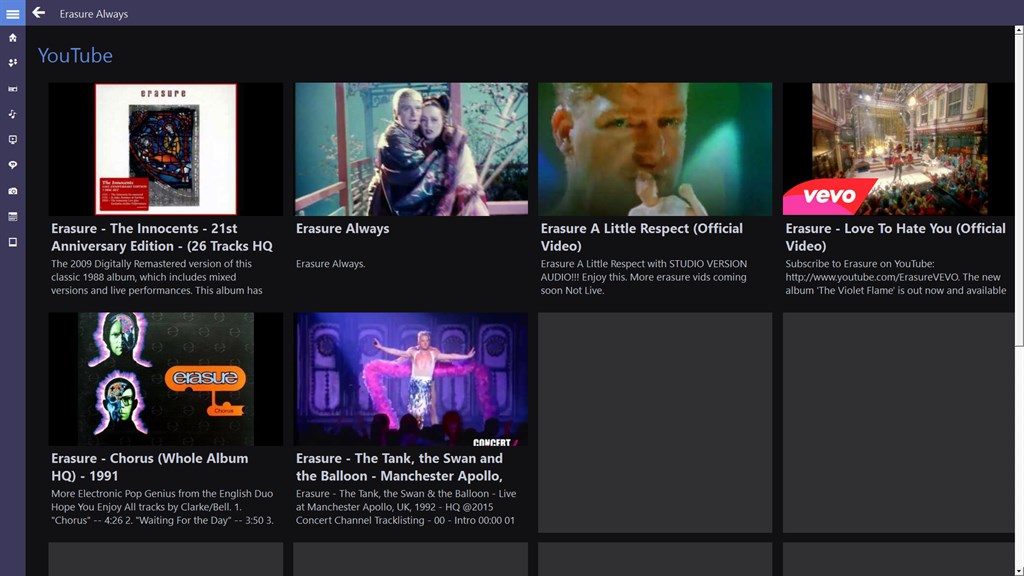Open the music note sidebar icon

pyautogui.click(x=12, y=114)
